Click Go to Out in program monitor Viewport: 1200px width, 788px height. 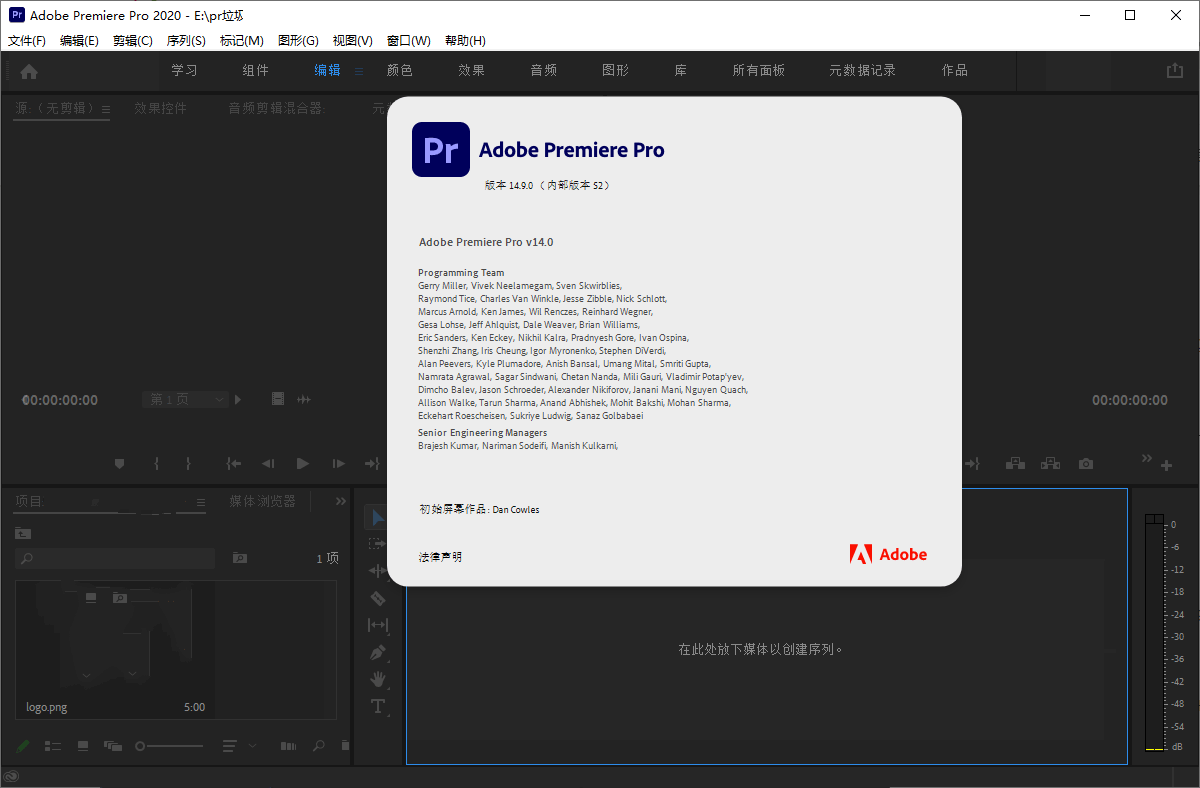pos(972,464)
